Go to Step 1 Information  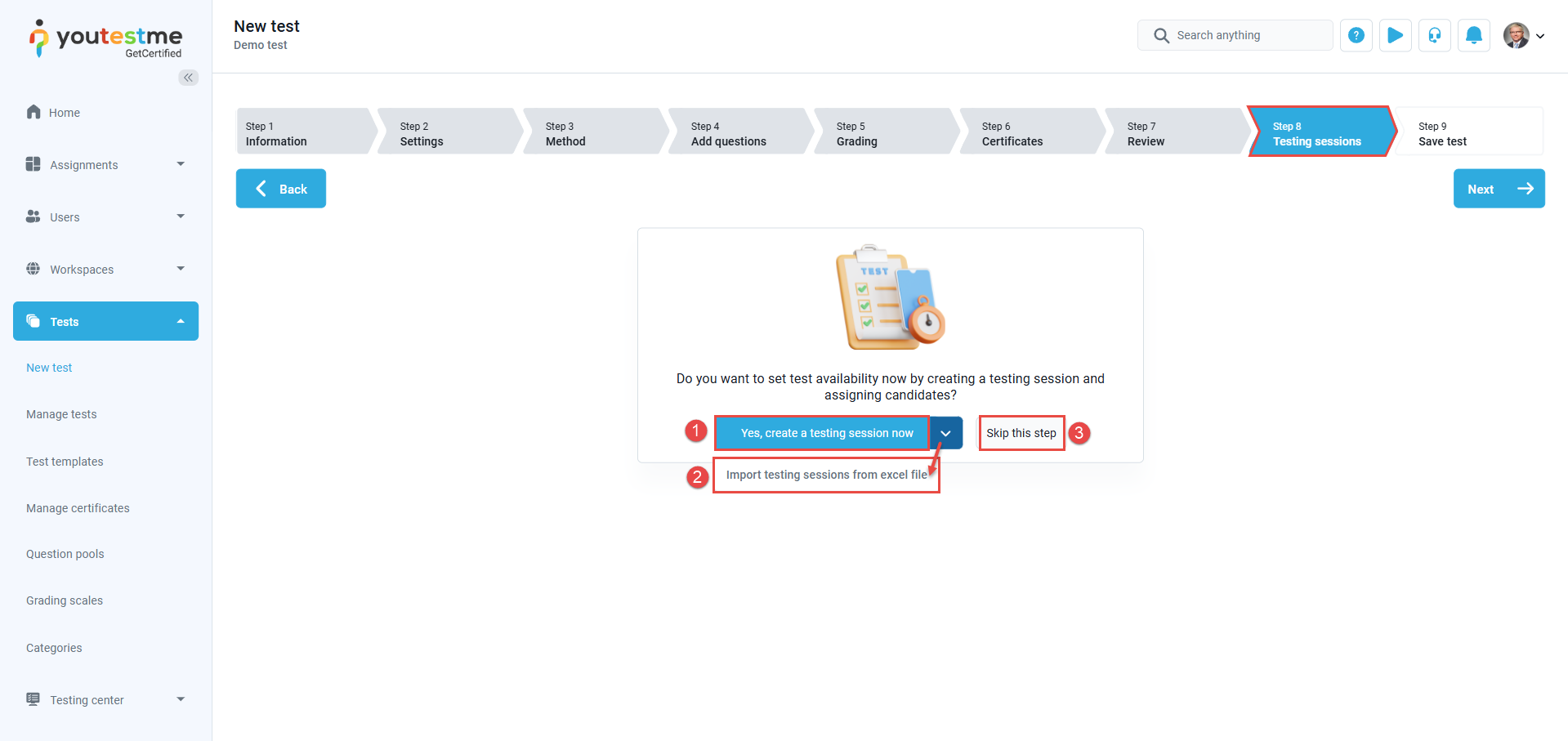[x=306, y=131]
